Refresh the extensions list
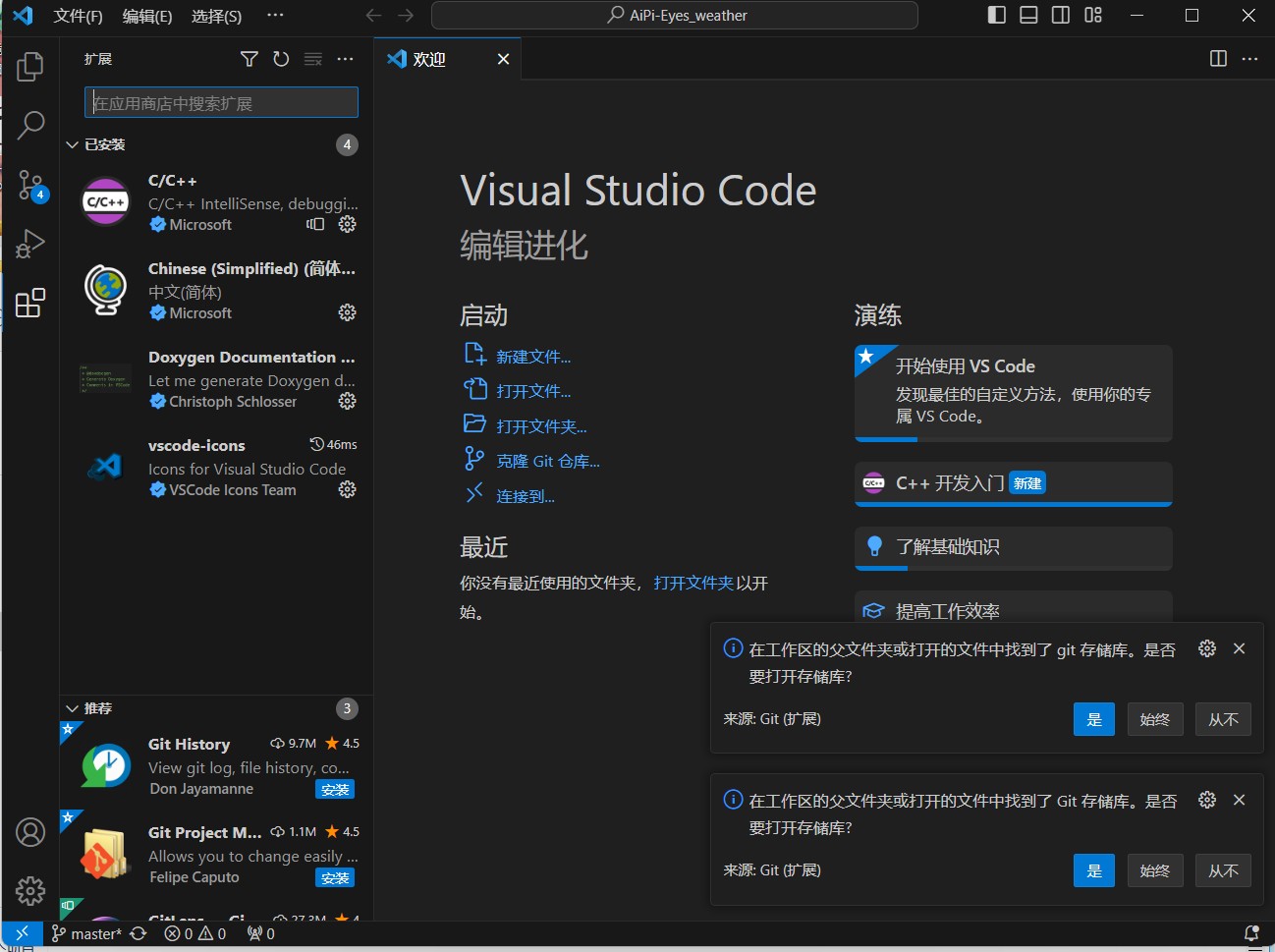 click(281, 59)
